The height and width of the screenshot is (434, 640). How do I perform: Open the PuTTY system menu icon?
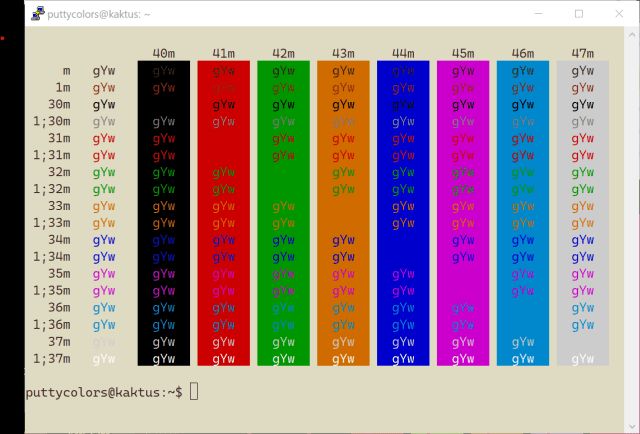pyautogui.click(x=37, y=14)
